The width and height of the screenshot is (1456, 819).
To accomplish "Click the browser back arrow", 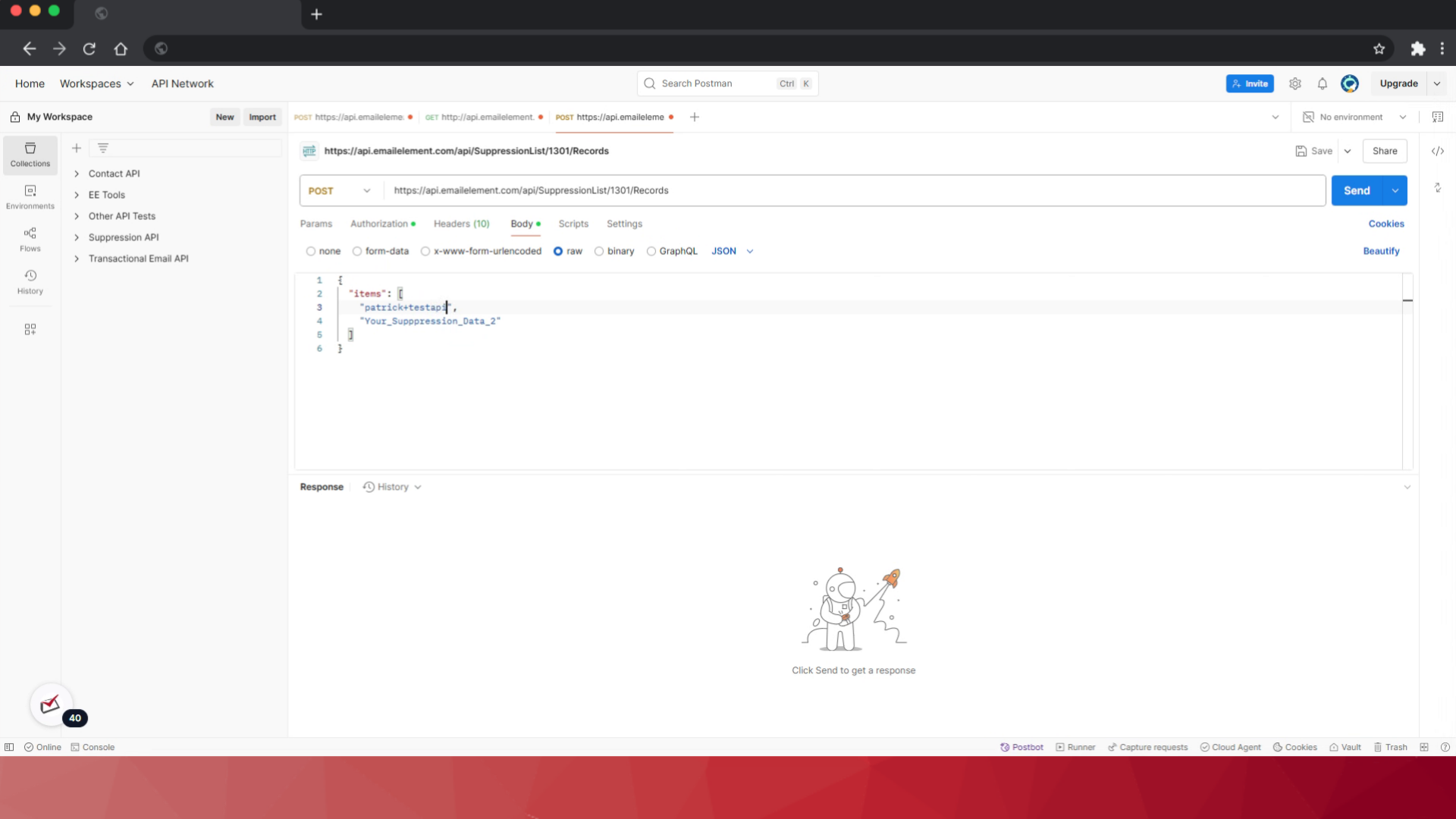I will 30,49.
